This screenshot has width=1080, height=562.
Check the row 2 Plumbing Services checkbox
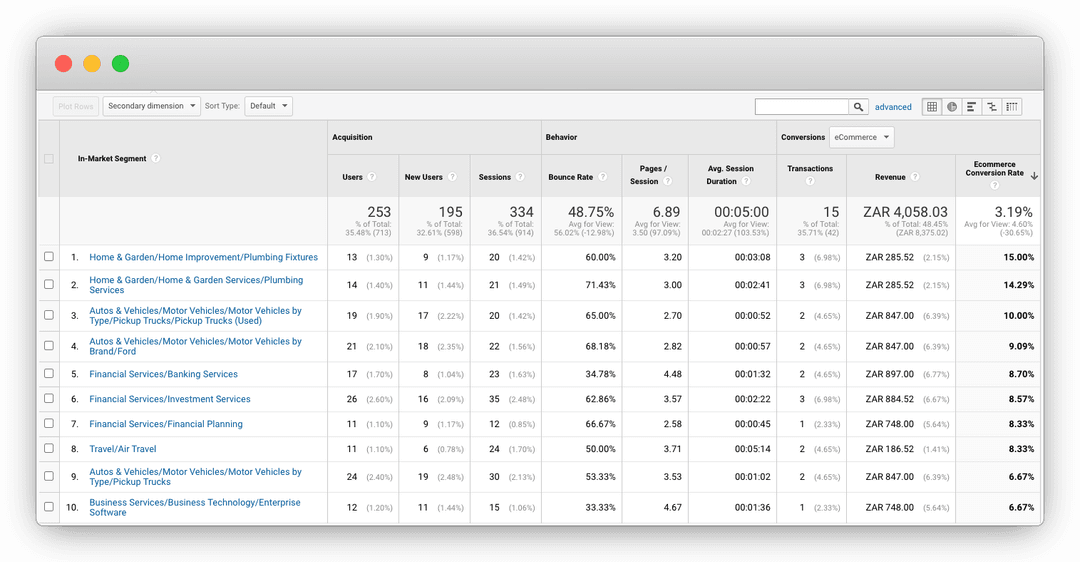(x=49, y=284)
